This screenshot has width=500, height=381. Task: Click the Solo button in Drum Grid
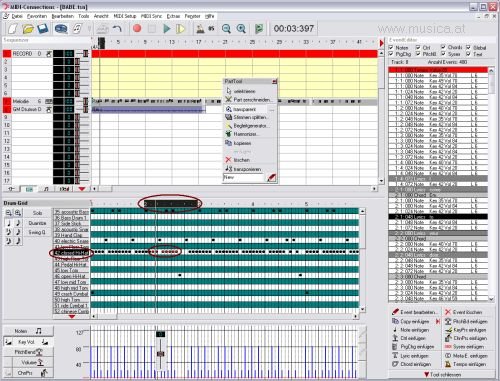(37, 213)
